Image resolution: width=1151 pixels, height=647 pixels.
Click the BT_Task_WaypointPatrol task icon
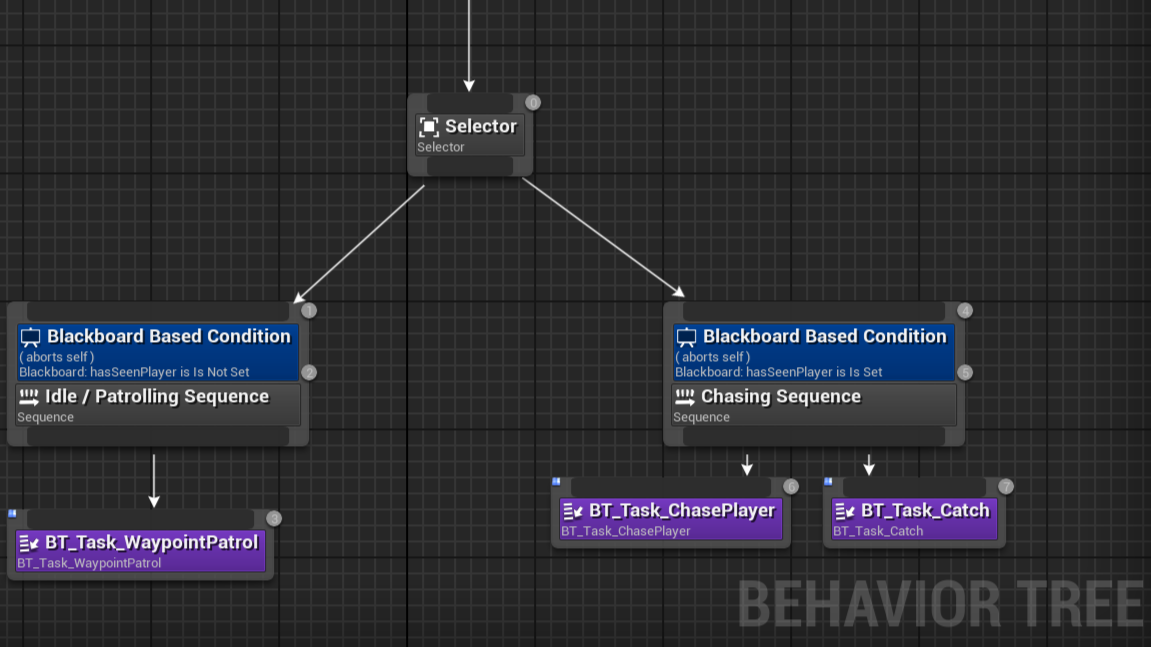coord(28,543)
